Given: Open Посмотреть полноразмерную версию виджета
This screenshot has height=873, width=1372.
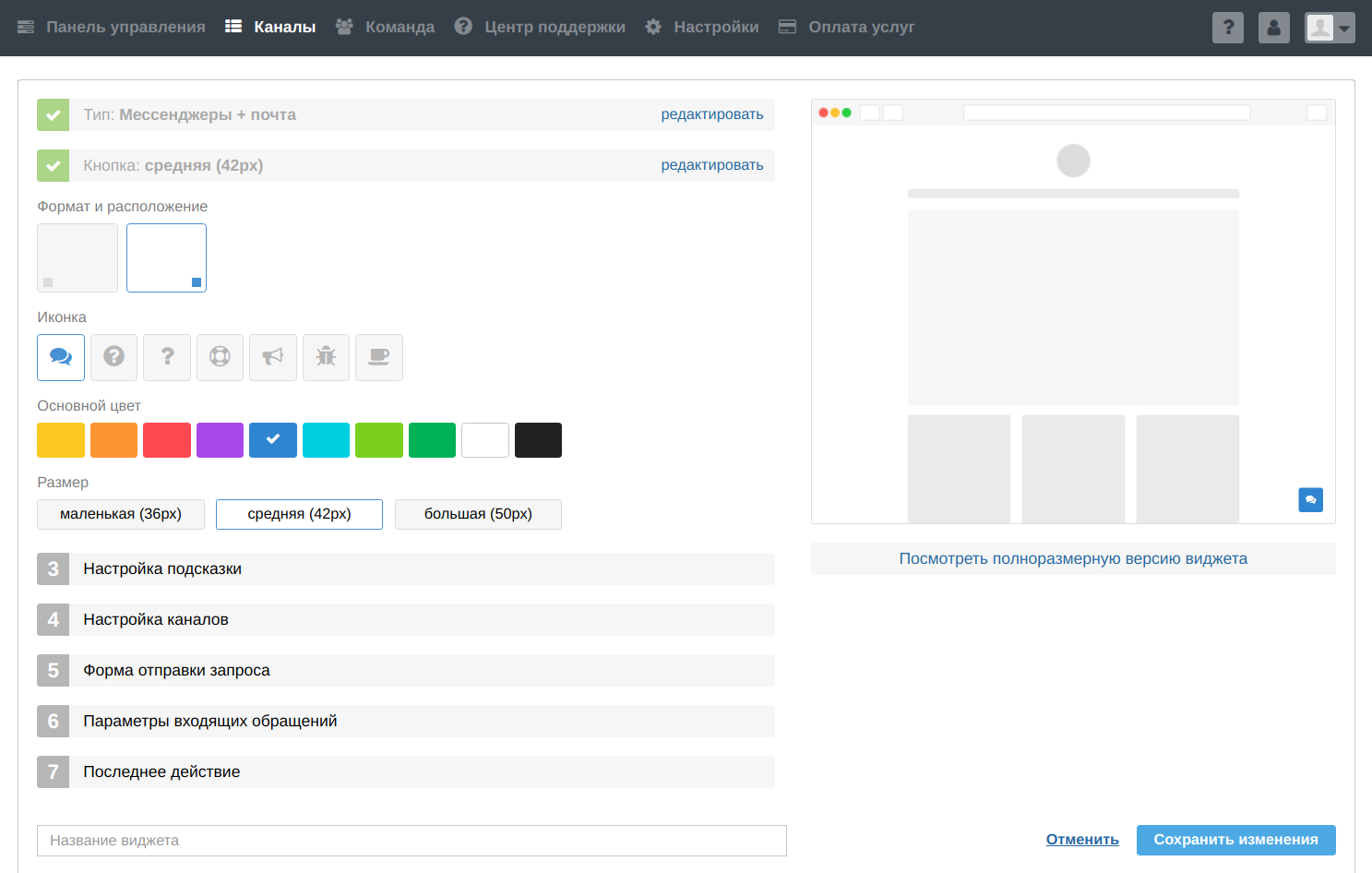Looking at the screenshot, I should 1073,559.
